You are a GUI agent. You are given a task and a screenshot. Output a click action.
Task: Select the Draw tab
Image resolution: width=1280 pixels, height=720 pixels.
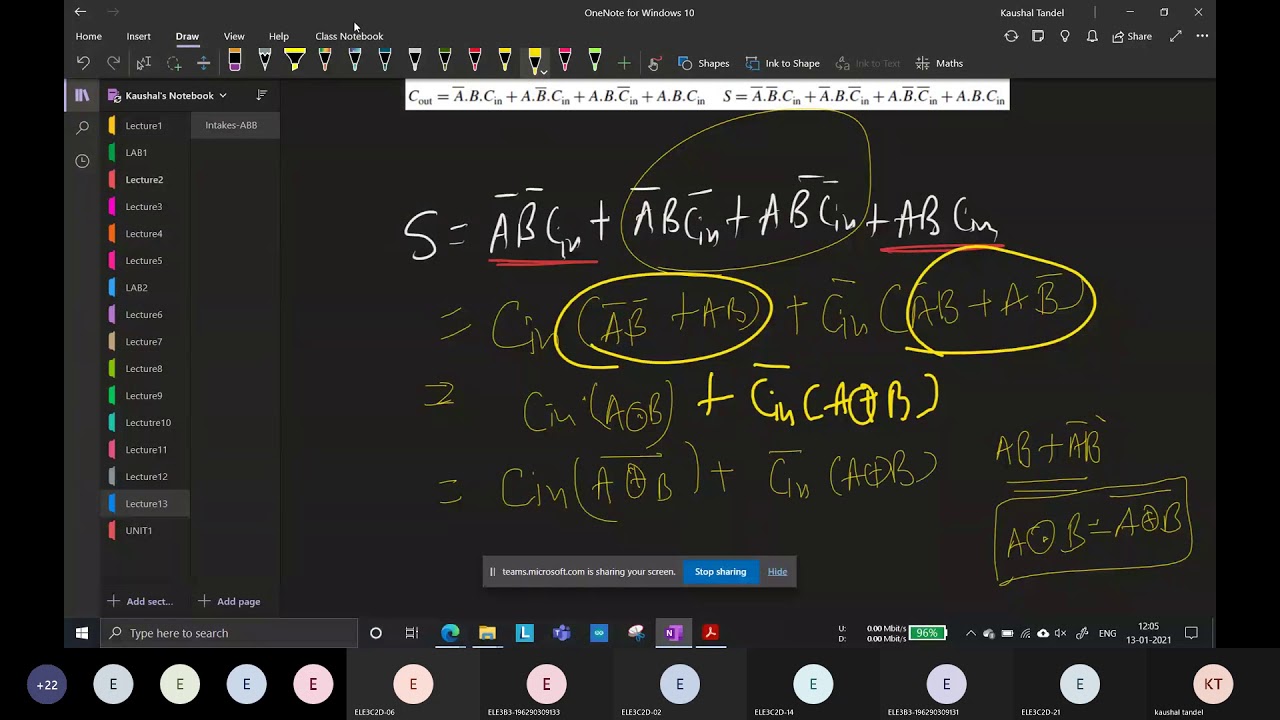tap(187, 36)
